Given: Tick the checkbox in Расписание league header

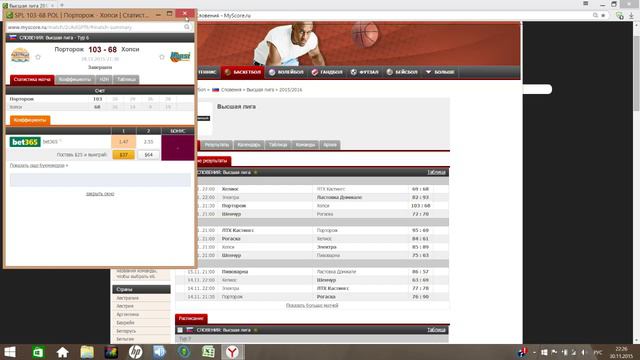Looking at the screenshot, I should coord(180,330).
